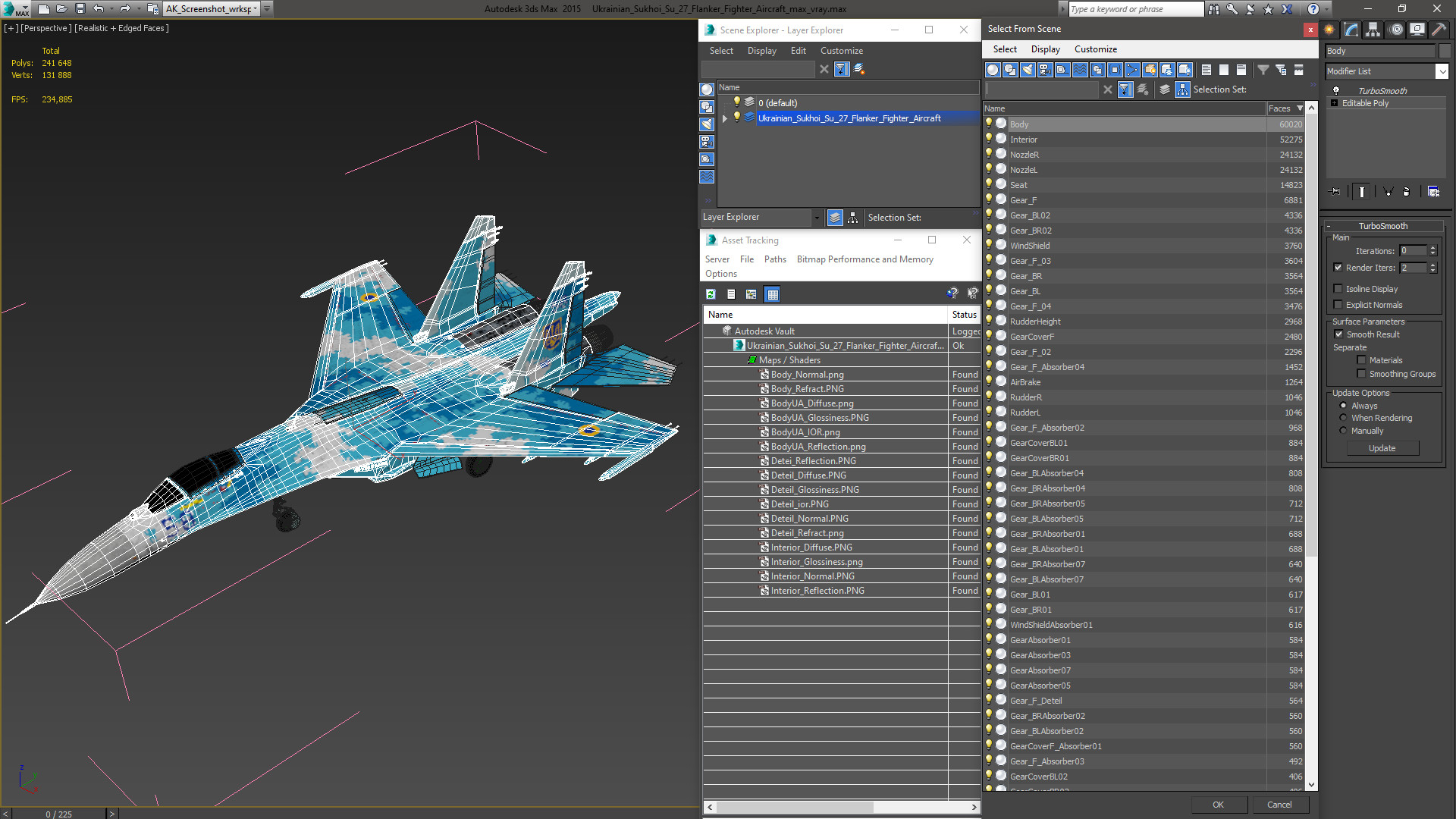Image resolution: width=1456 pixels, height=819 pixels.
Task: Select the When Rendering update option
Action: [x=1343, y=418]
